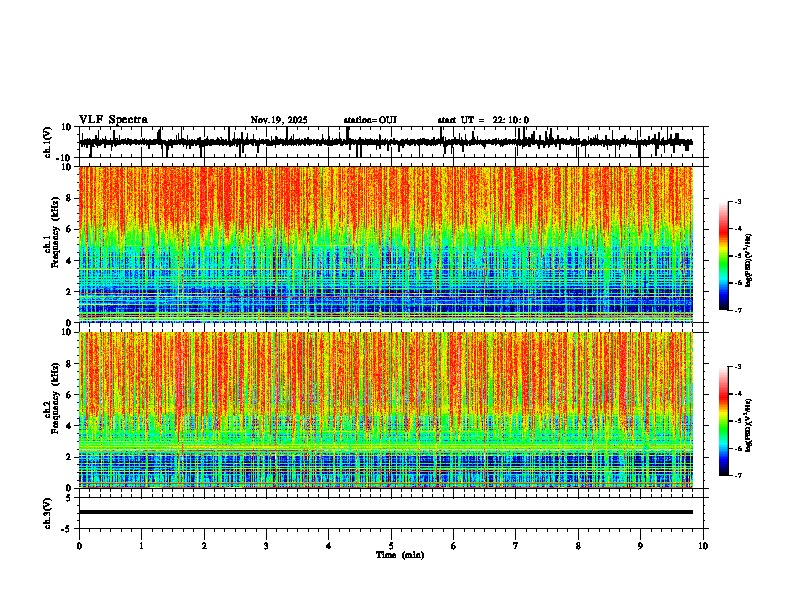The height and width of the screenshot is (612, 792).
Task: Select the flat ch.3 voltage trace
Action: point(386,512)
